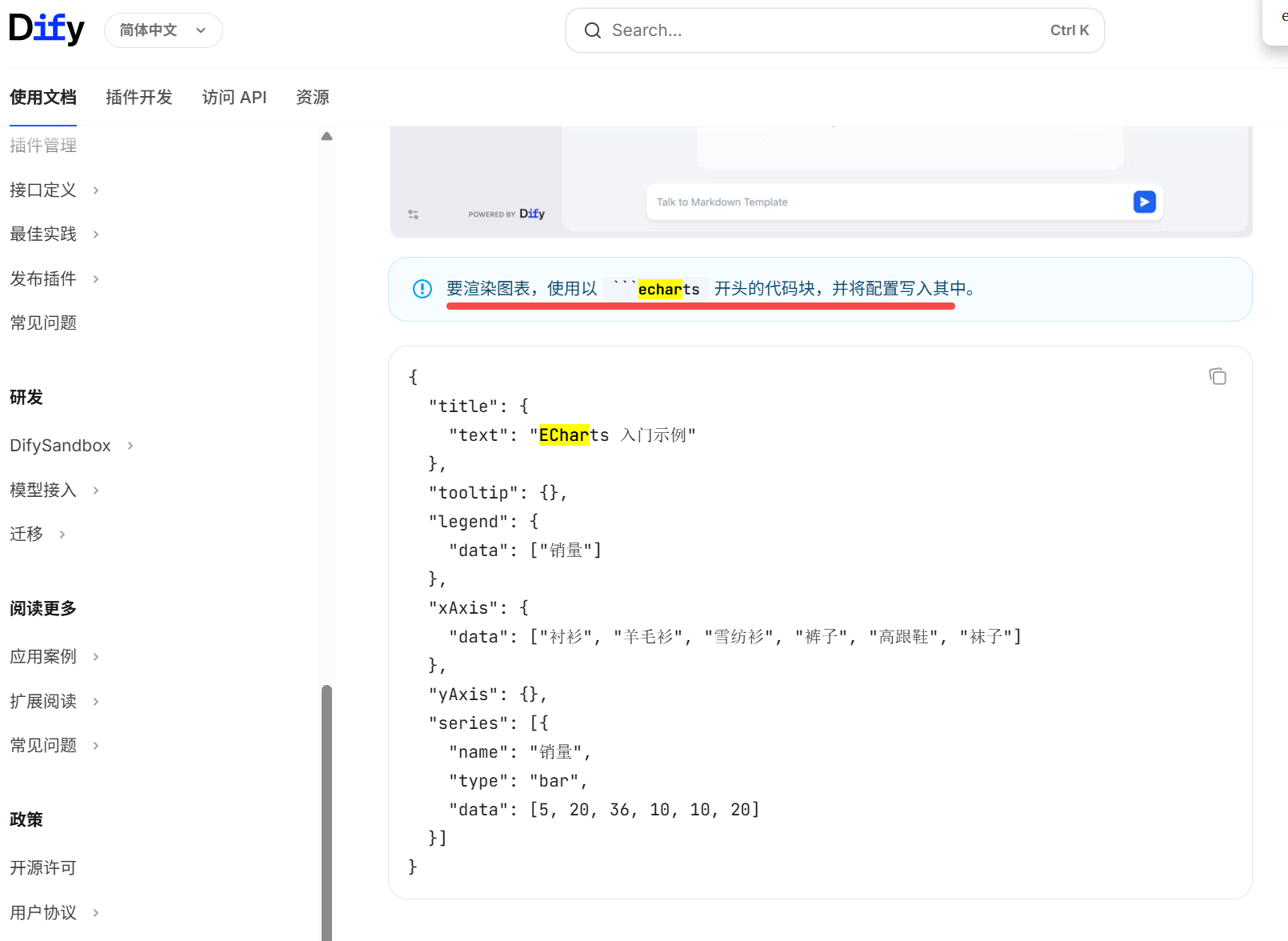Open the 简体中文 language dropdown

[163, 30]
